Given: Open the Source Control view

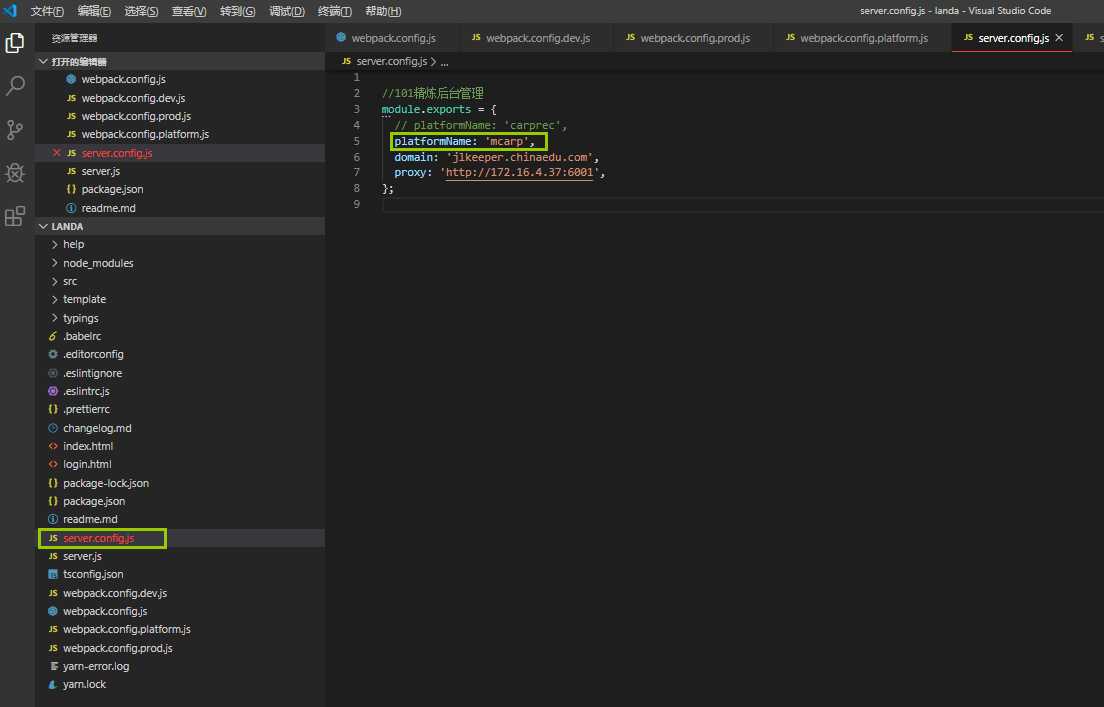Looking at the screenshot, I should click(x=15, y=130).
